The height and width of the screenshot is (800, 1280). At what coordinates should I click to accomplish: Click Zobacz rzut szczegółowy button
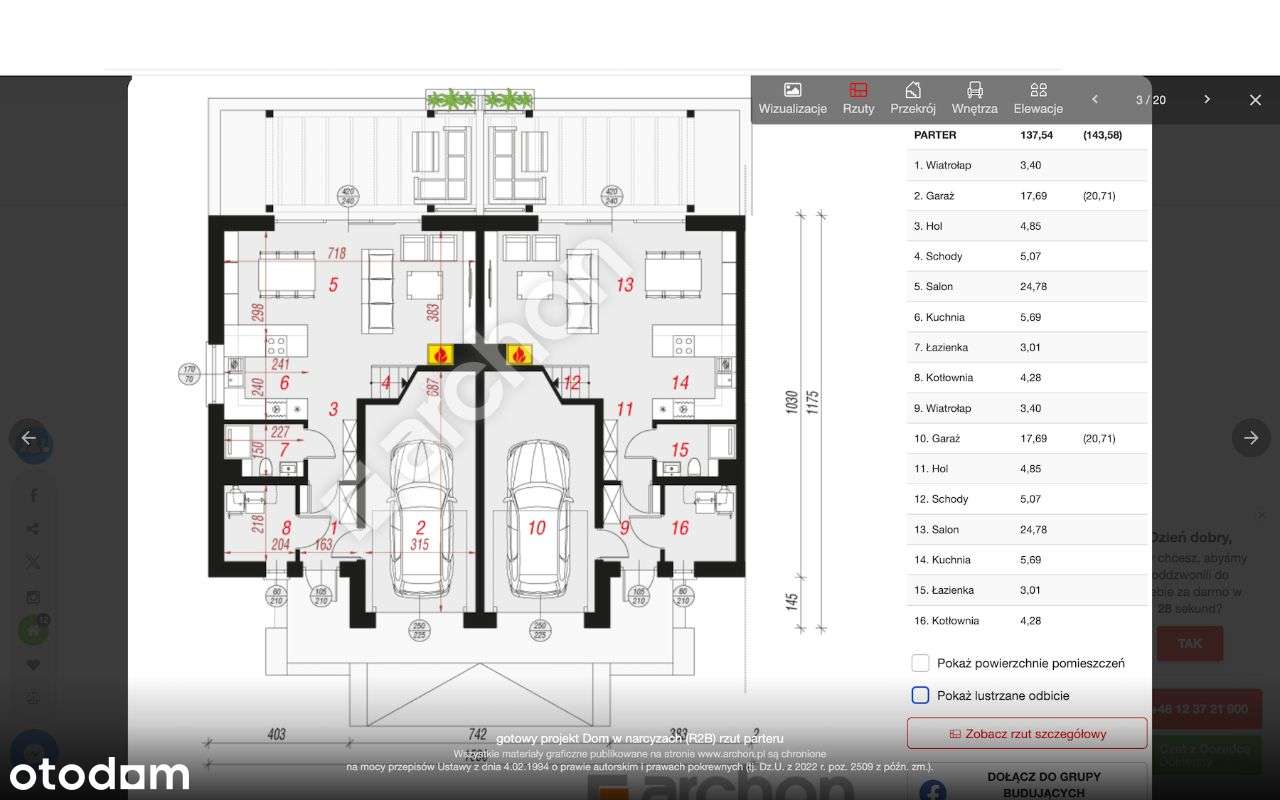tap(1027, 733)
